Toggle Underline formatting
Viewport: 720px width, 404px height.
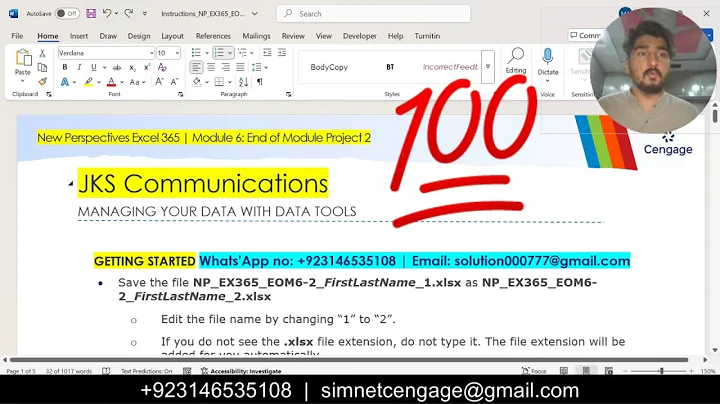click(94, 67)
